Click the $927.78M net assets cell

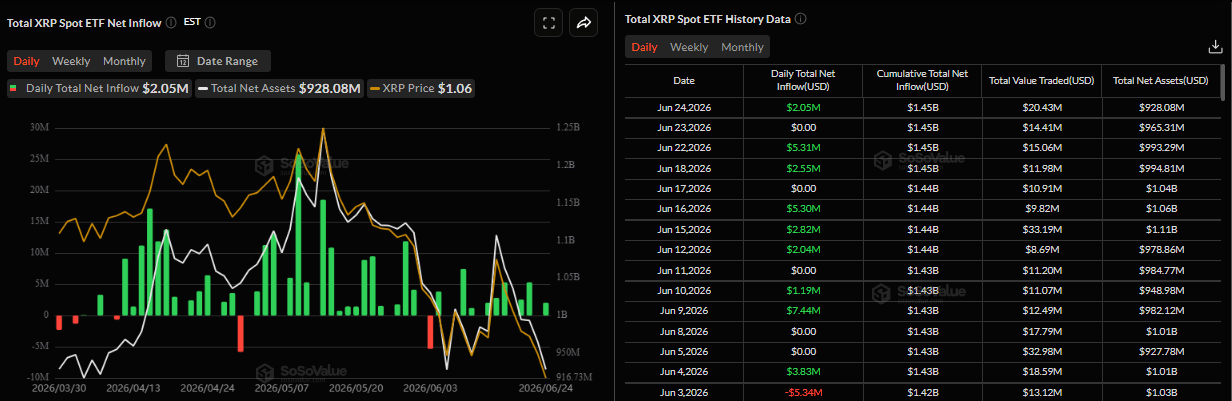tap(1160, 351)
